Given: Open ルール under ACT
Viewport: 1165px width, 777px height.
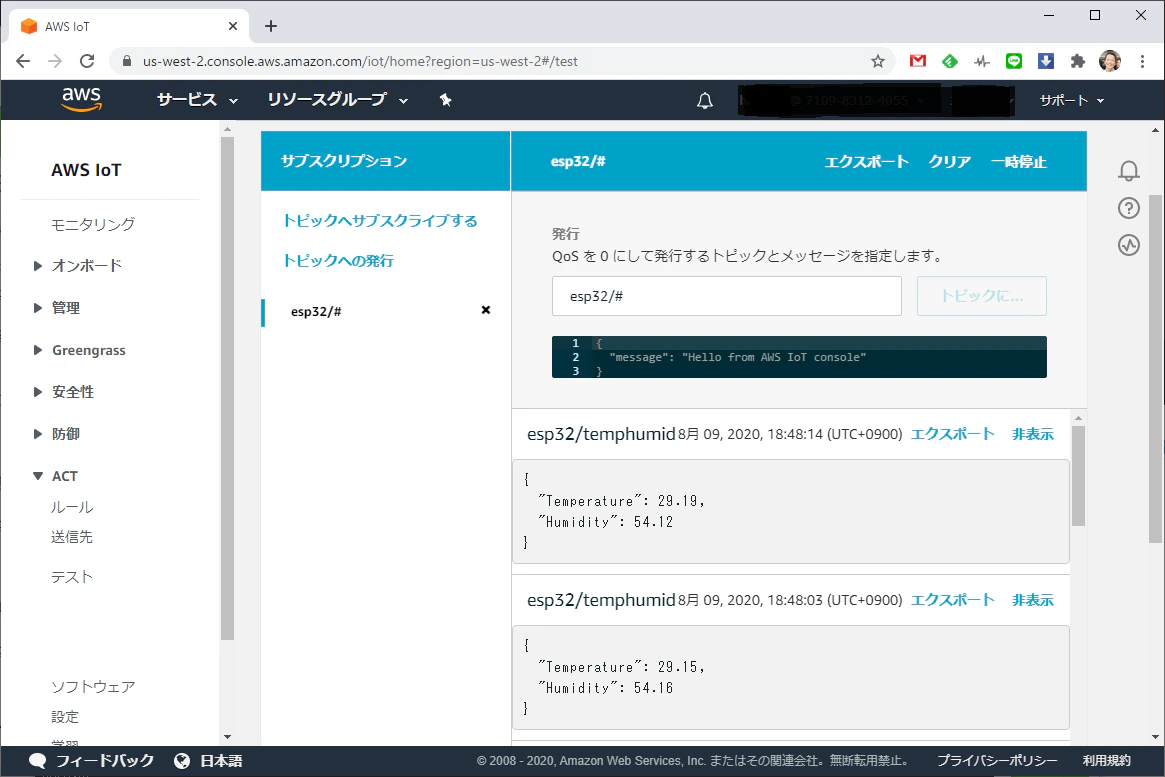Looking at the screenshot, I should coord(72,507).
